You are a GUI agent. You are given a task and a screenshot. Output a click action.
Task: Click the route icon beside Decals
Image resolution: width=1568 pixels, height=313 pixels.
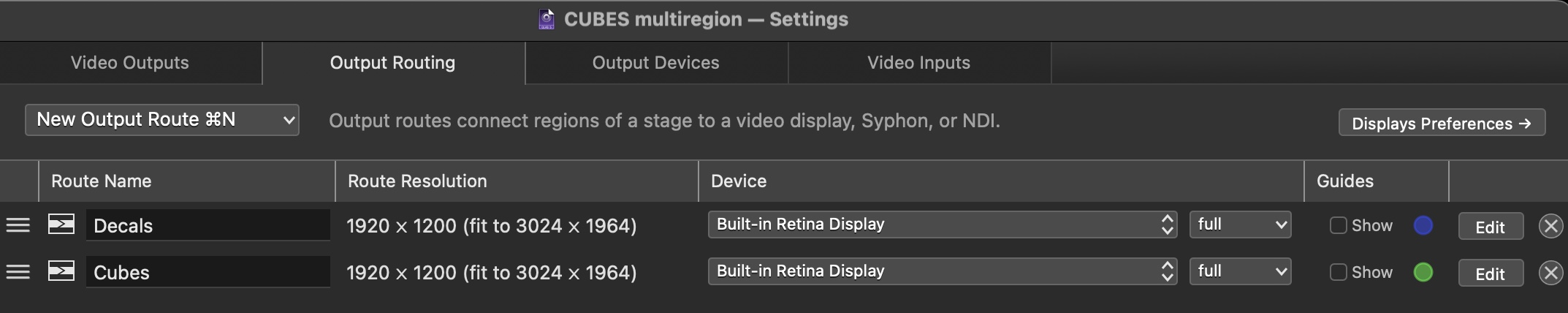[x=61, y=225]
